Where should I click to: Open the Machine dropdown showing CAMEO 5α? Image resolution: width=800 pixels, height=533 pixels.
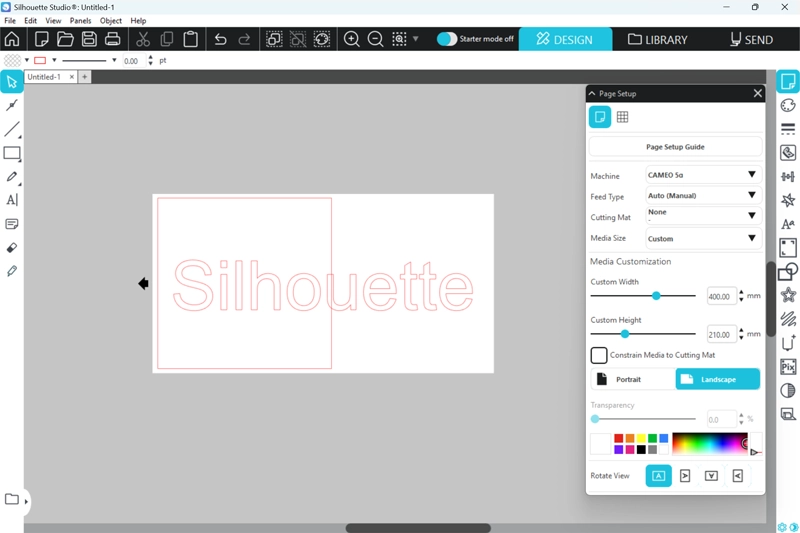703,175
